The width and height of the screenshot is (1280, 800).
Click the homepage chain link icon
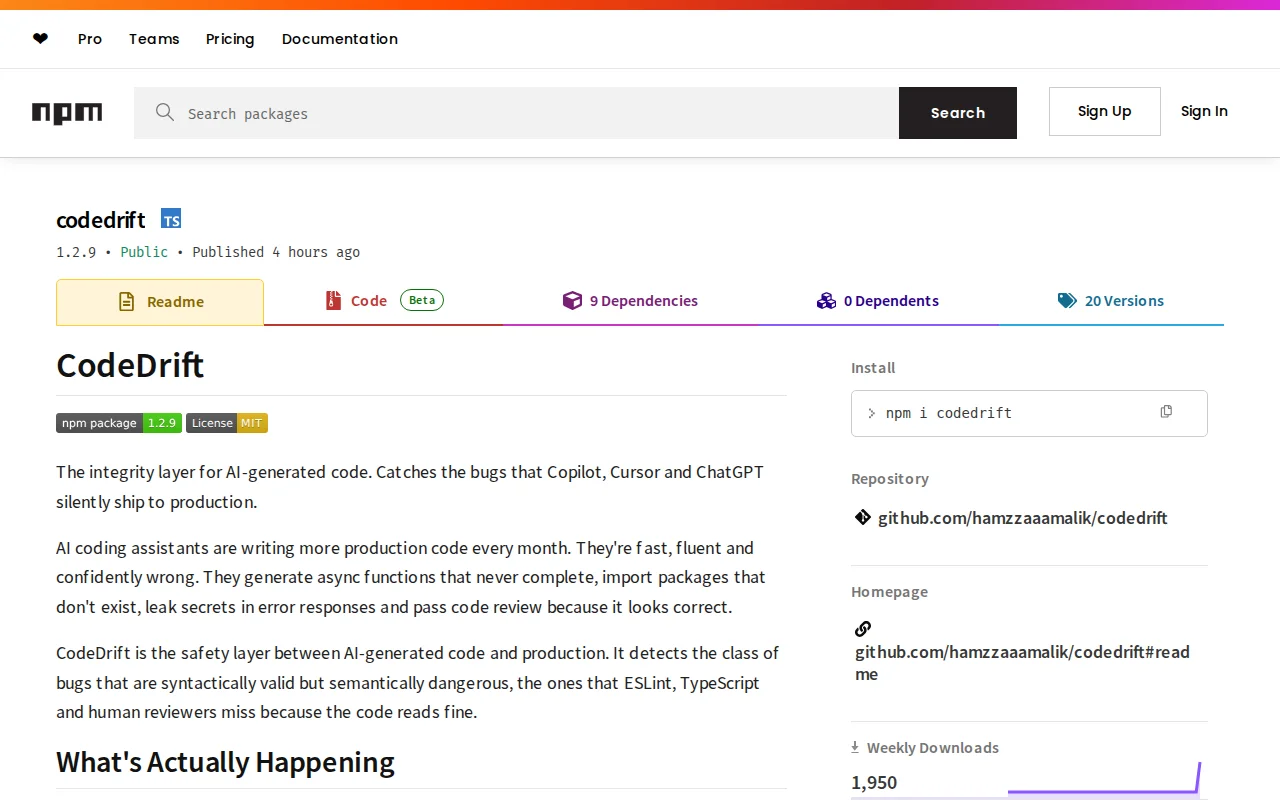(863, 629)
